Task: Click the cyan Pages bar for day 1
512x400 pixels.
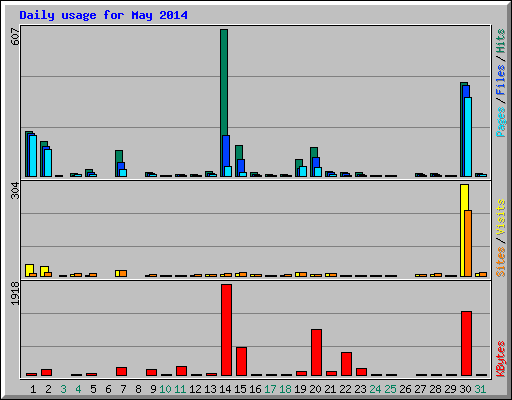Action: point(33,156)
